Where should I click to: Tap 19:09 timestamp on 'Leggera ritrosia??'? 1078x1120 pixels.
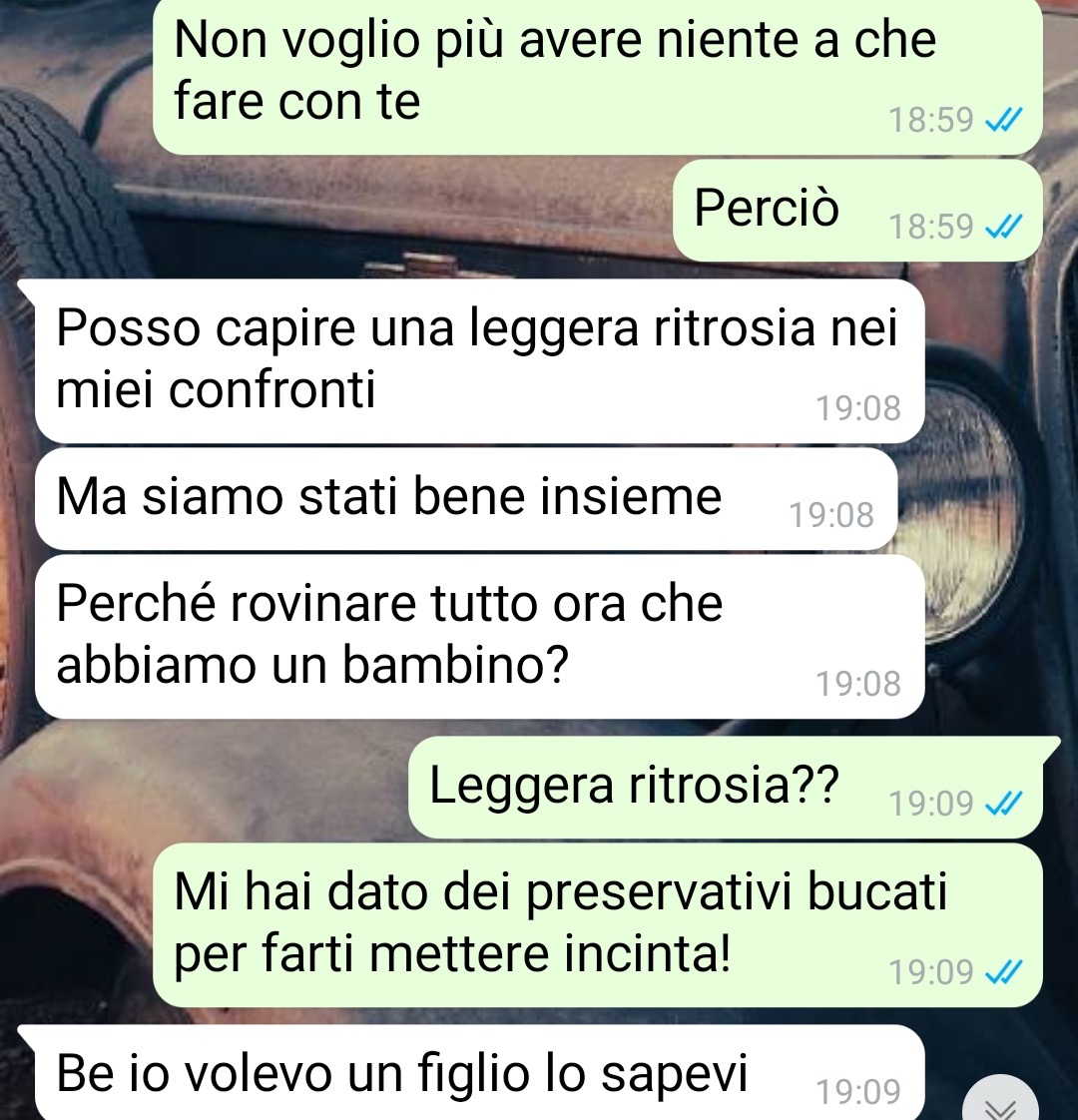pos(931,805)
